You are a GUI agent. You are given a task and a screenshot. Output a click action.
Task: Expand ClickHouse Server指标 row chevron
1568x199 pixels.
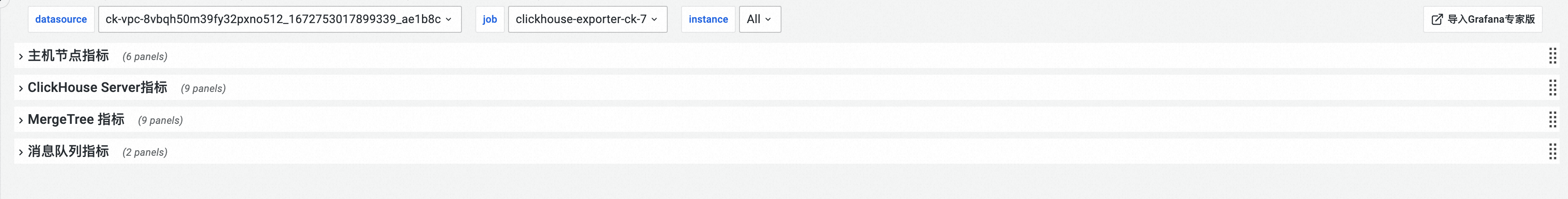(x=21, y=88)
